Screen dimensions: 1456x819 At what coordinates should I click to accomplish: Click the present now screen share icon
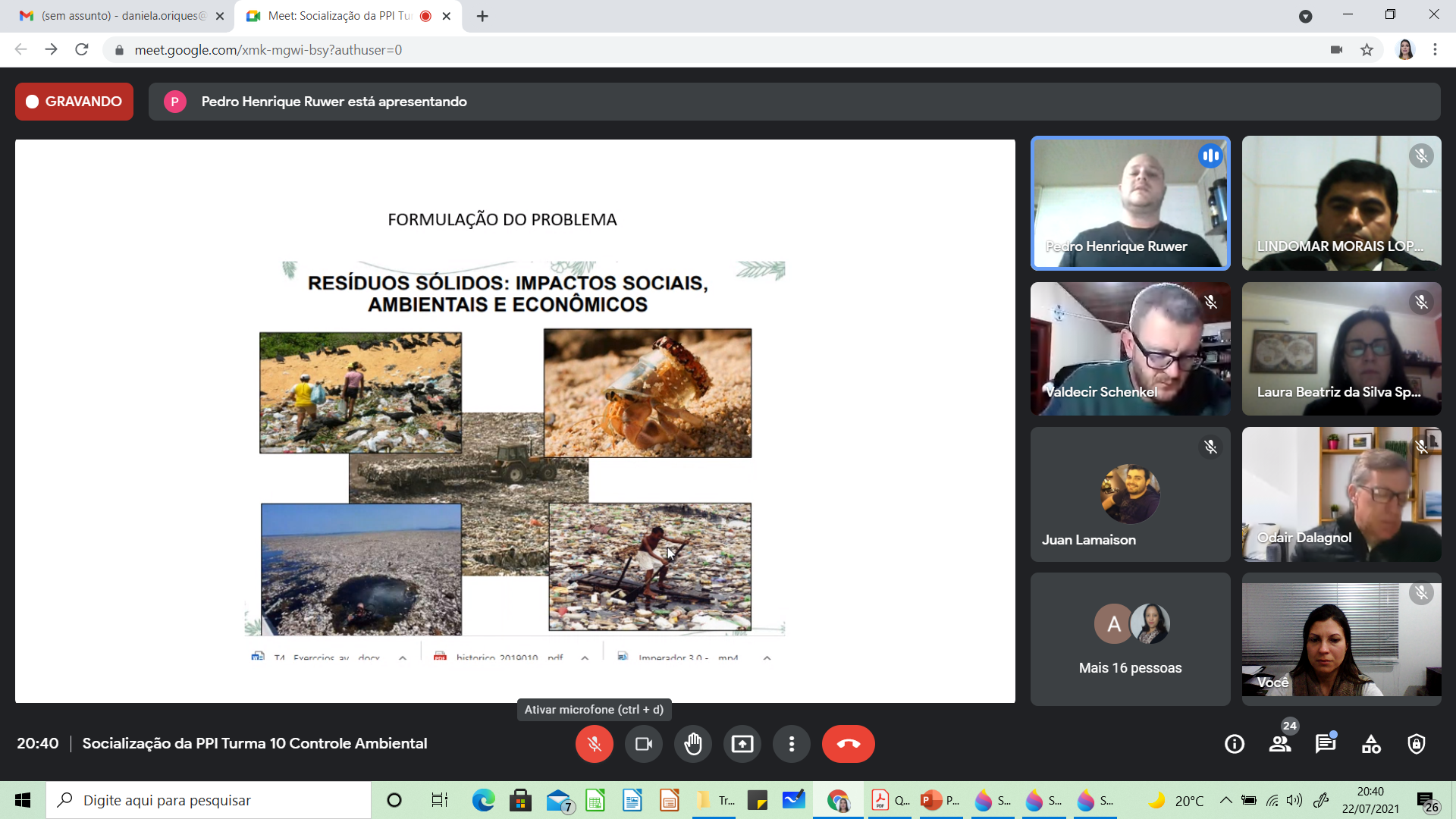[x=742, y=744]
